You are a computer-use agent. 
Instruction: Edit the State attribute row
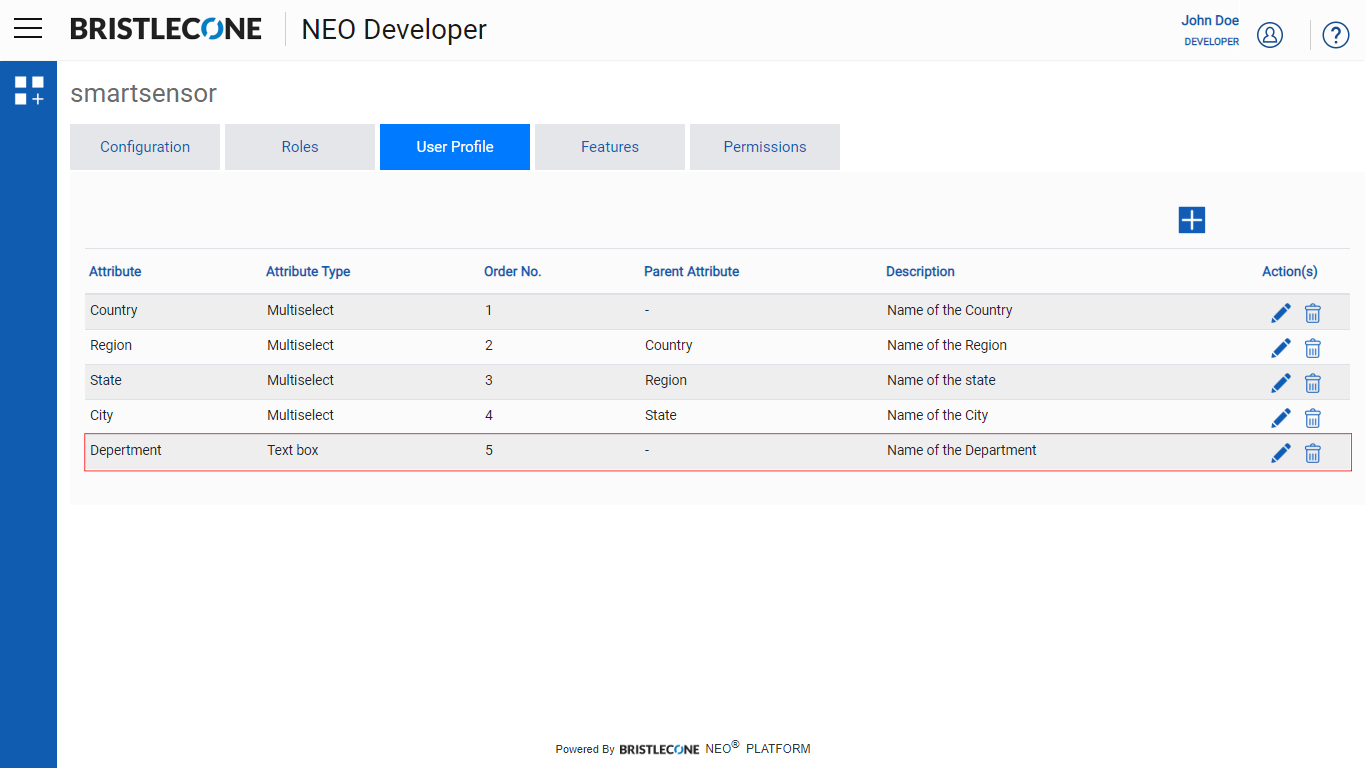click(x=1281, y=383)
